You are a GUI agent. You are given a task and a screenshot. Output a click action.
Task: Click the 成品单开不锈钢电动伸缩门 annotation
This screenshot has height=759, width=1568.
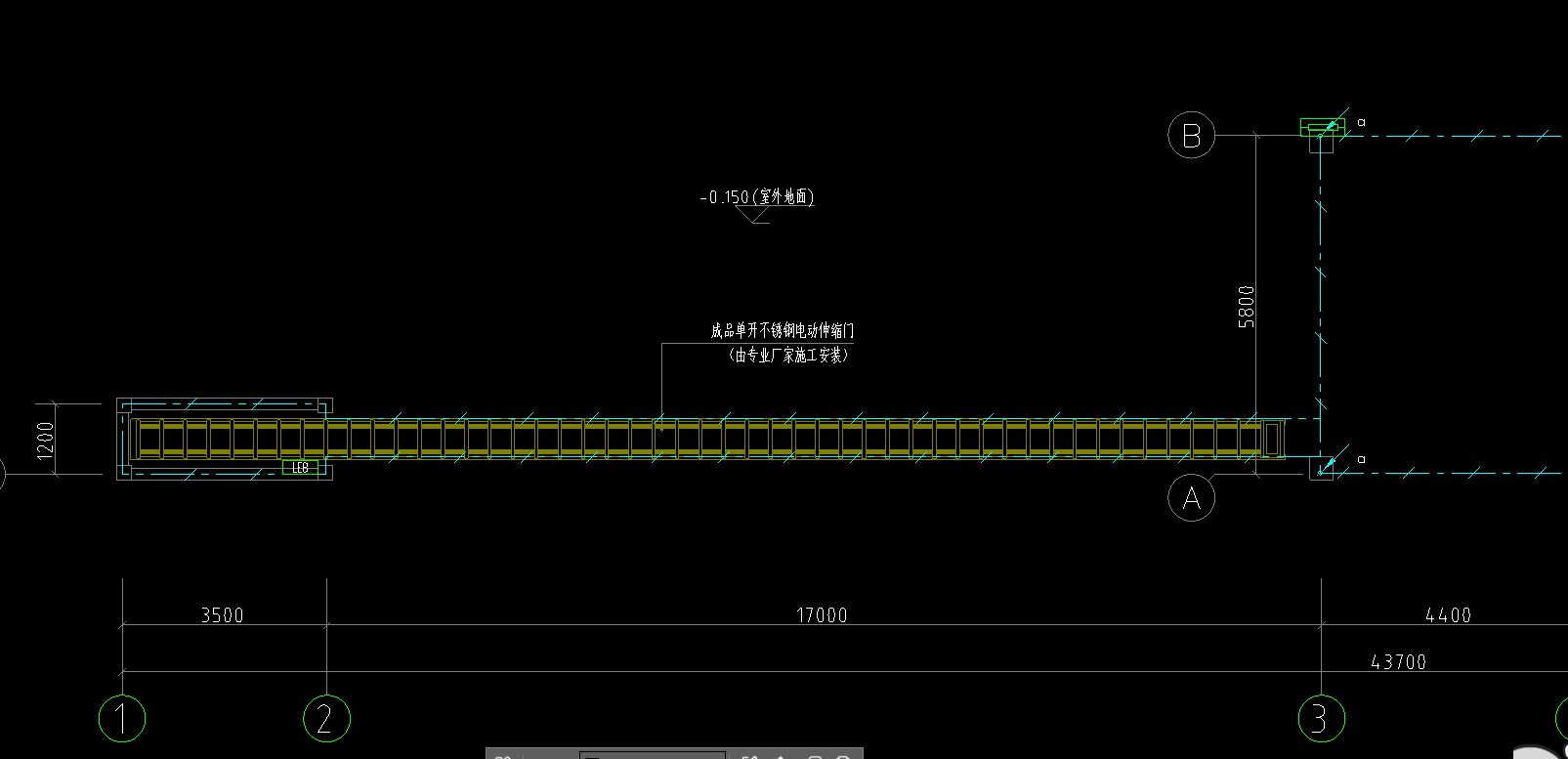[782, 331]
